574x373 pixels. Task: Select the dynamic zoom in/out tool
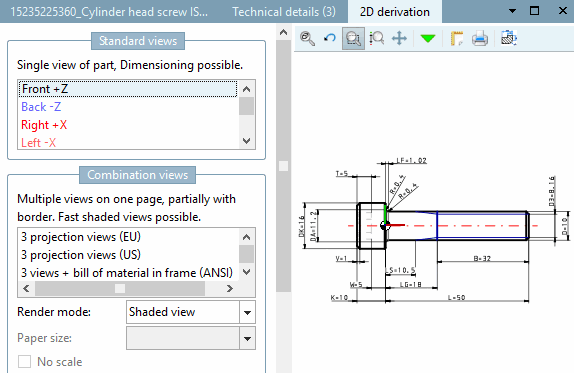pos(377,38)
